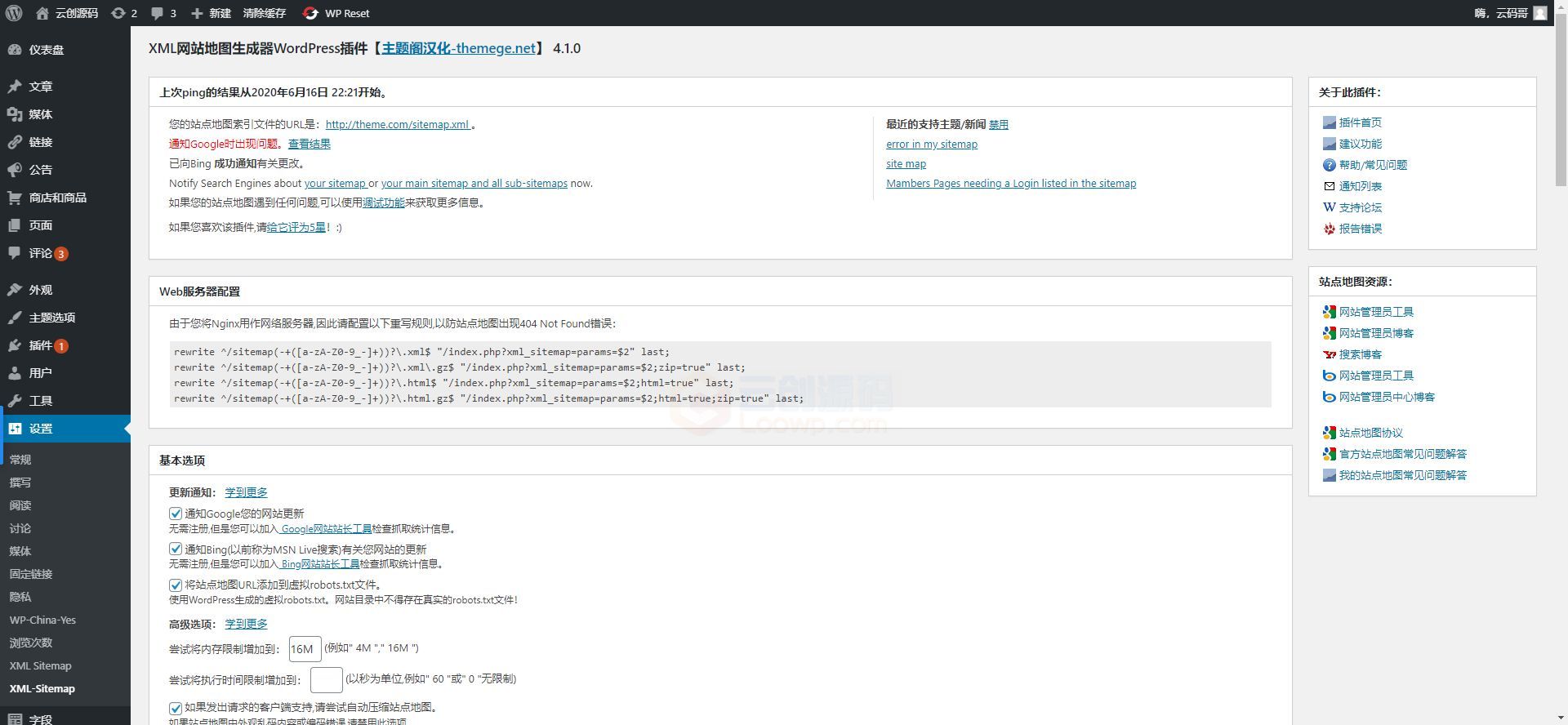Viewport: 1568px width, 725px height.
Task: Click the 新建 plus icon in admin bar
Action: click(x=197, y=13)
